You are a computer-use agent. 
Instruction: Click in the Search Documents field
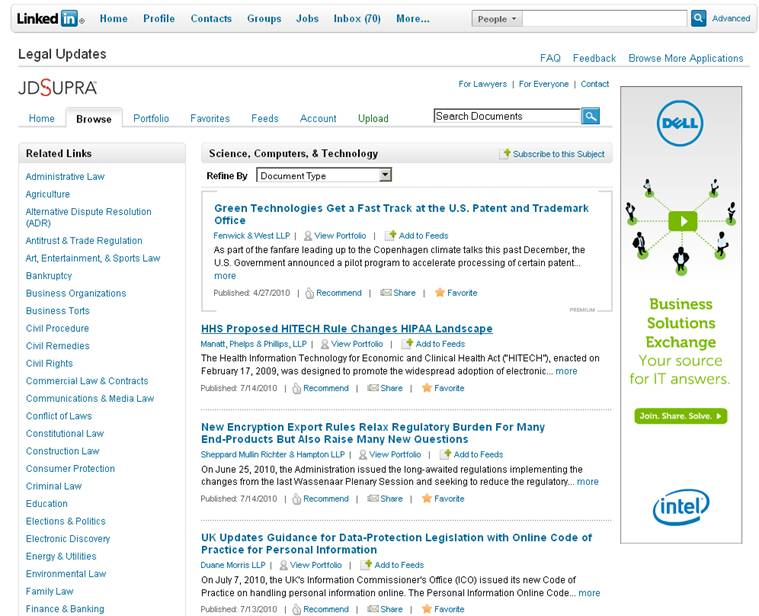pos(507,116)
